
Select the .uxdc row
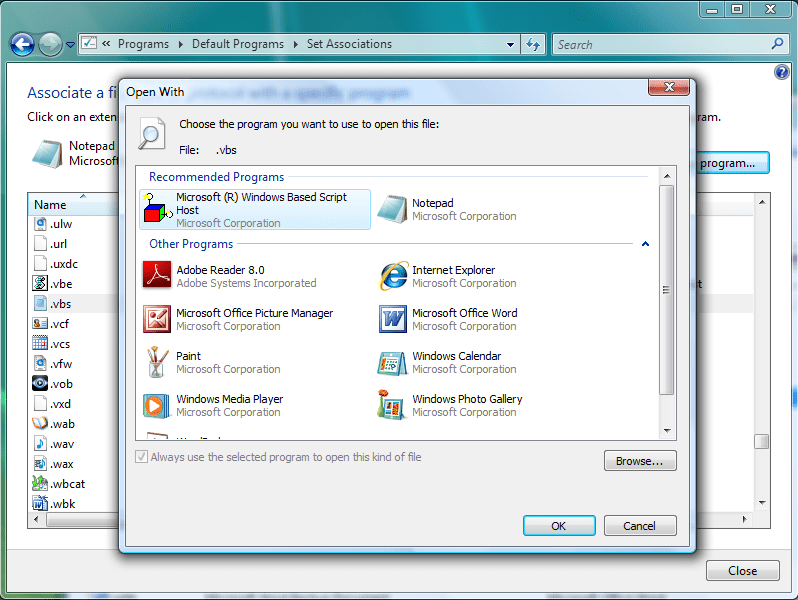73,264
